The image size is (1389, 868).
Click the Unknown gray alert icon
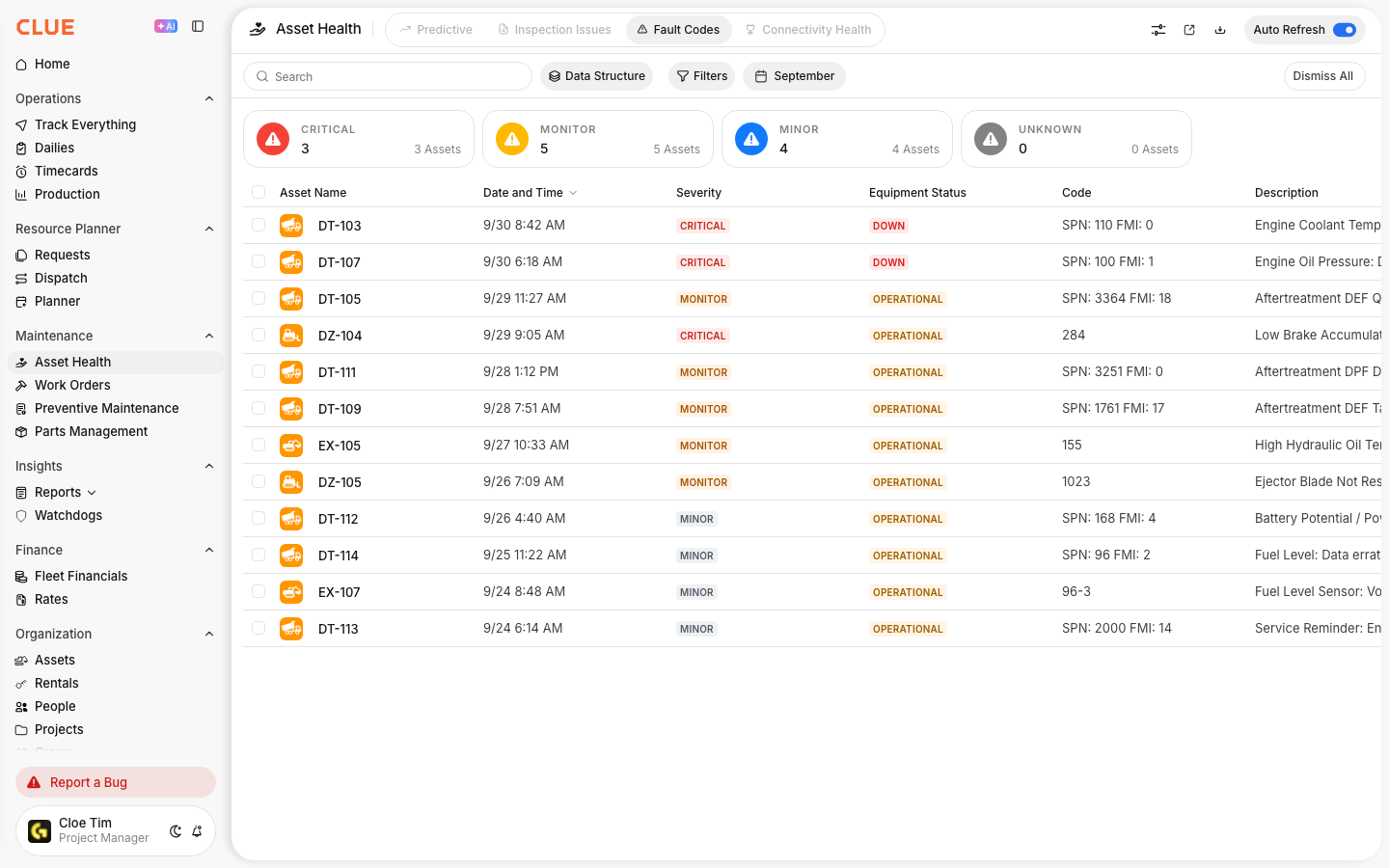click(x=991, y=139)
